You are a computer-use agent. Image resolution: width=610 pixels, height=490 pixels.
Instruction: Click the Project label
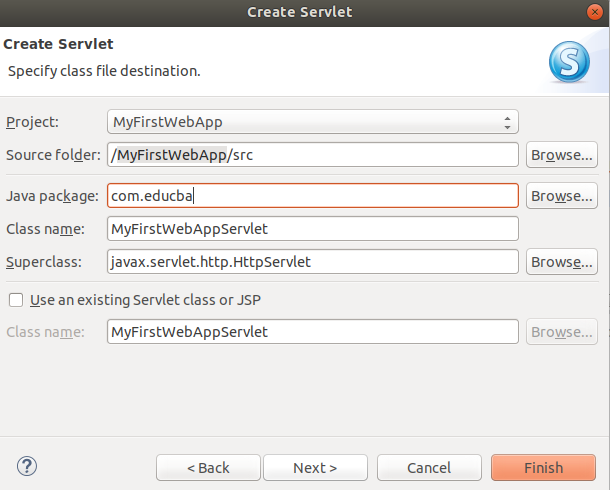coord(33,122)
